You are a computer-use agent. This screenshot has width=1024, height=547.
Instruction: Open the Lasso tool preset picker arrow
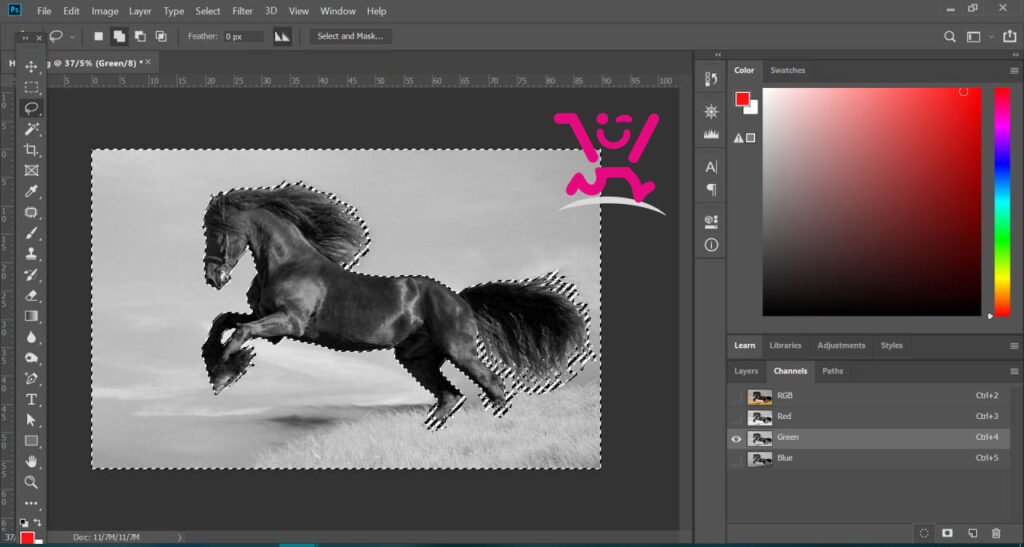(72, 37)
